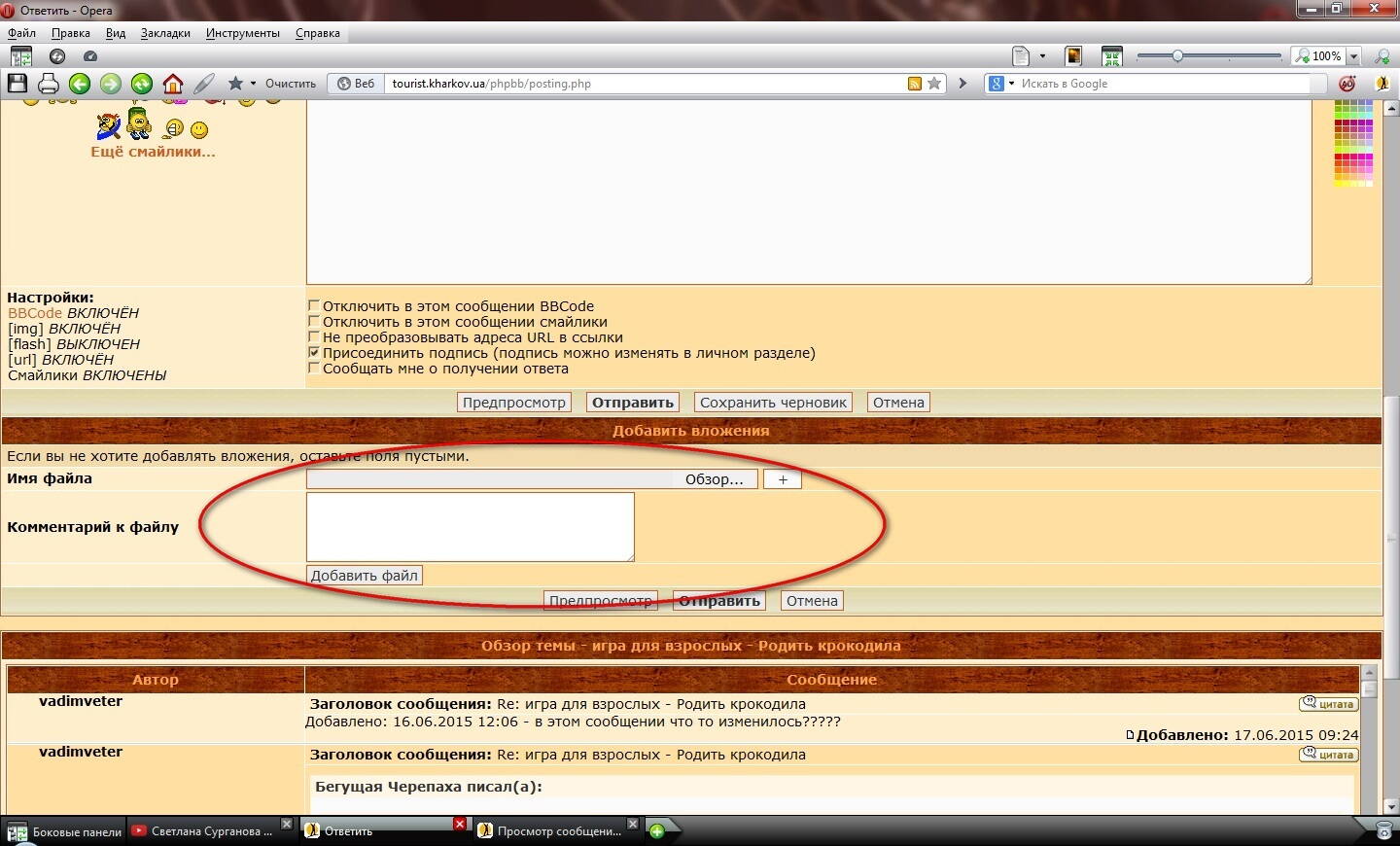Click the RSS feed icon in the address bar
This screenshot has height=846, width=1400.
click(914, 84)
